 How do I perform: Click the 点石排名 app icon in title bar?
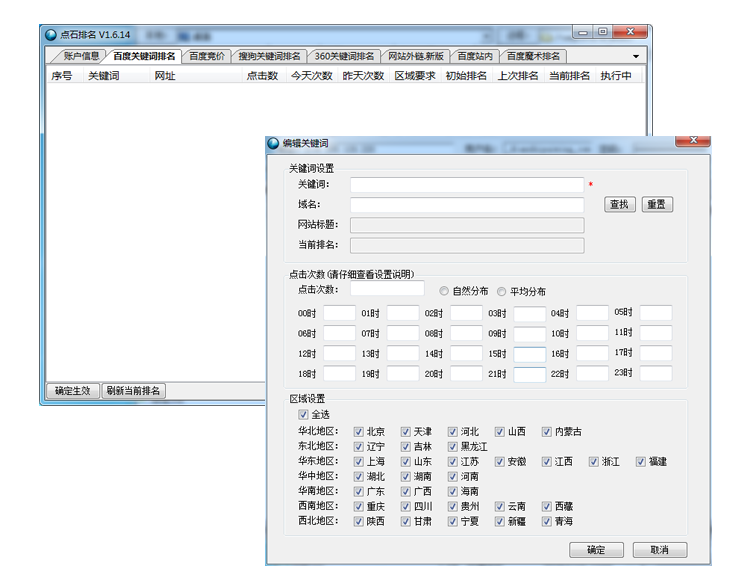click(x=51, y=35)
